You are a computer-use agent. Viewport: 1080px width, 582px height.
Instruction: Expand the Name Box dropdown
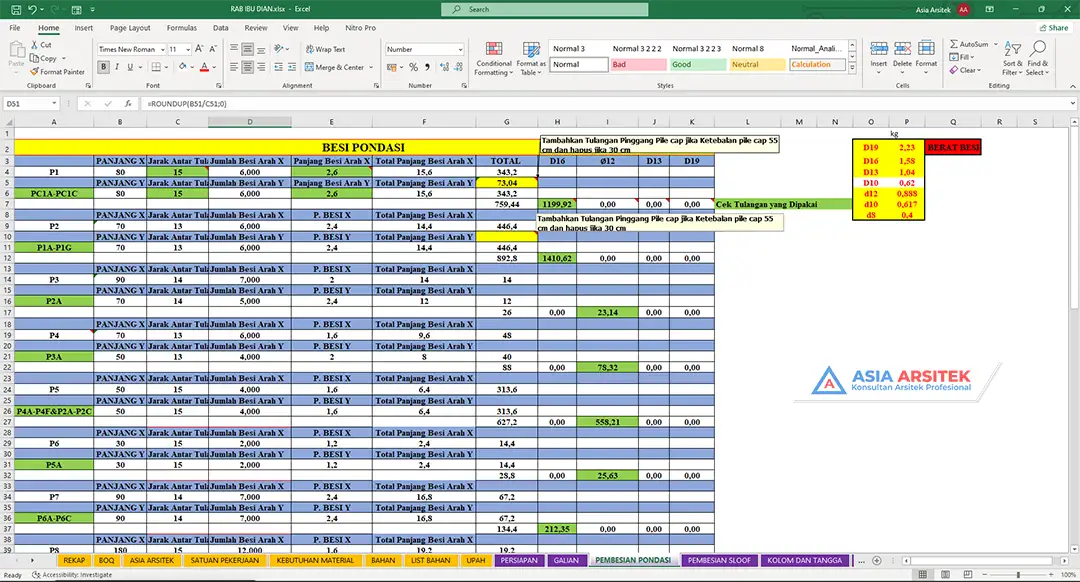(54, 103)
